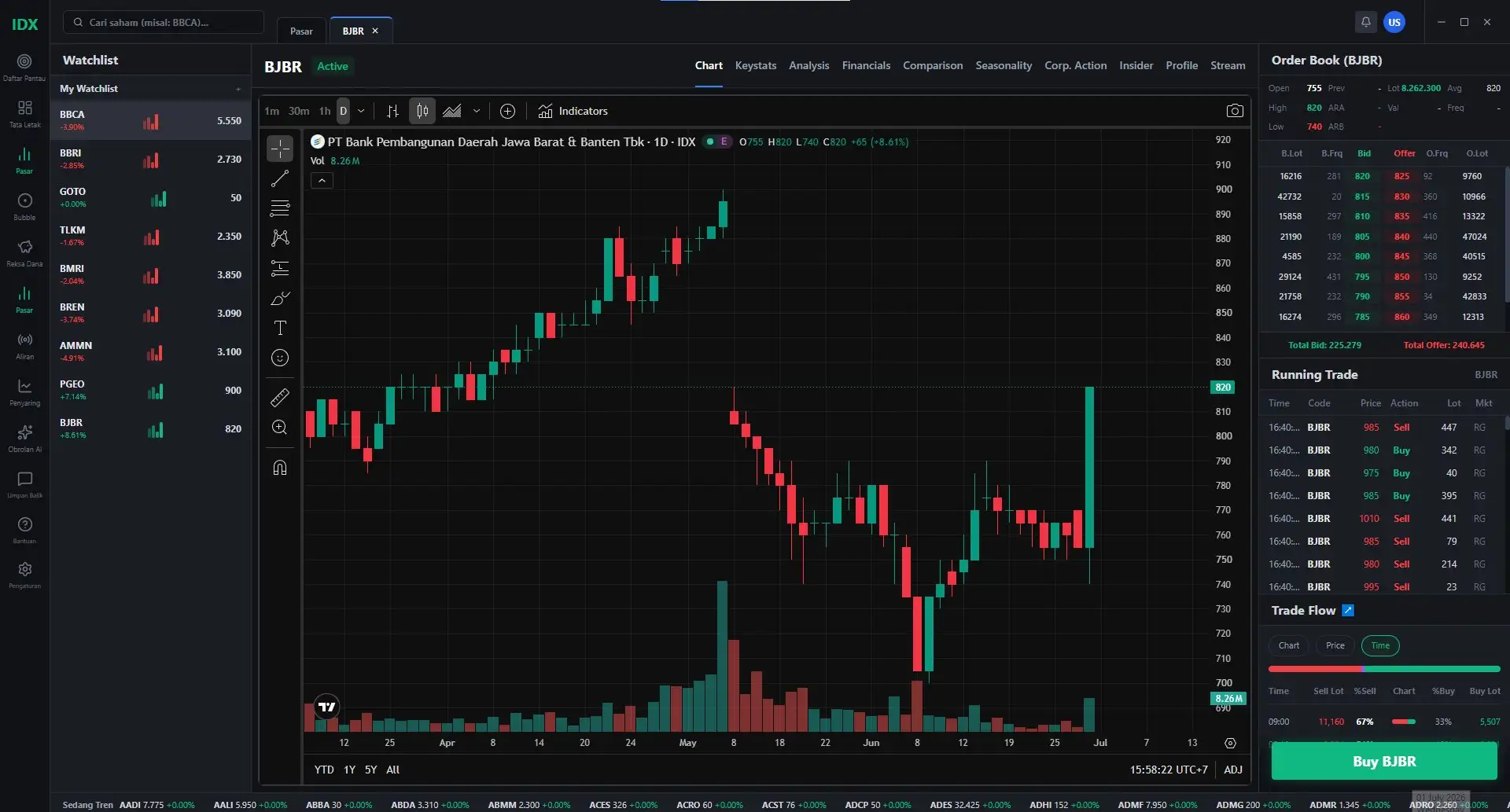Expand Trade Flow in new window
Viewport: 1510px width, 812px height.
tap(1348, 610)
